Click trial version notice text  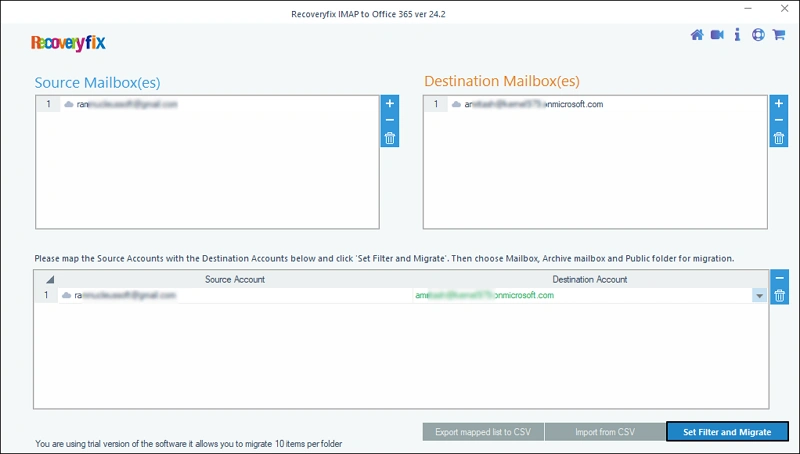click(x=189, y=444)
